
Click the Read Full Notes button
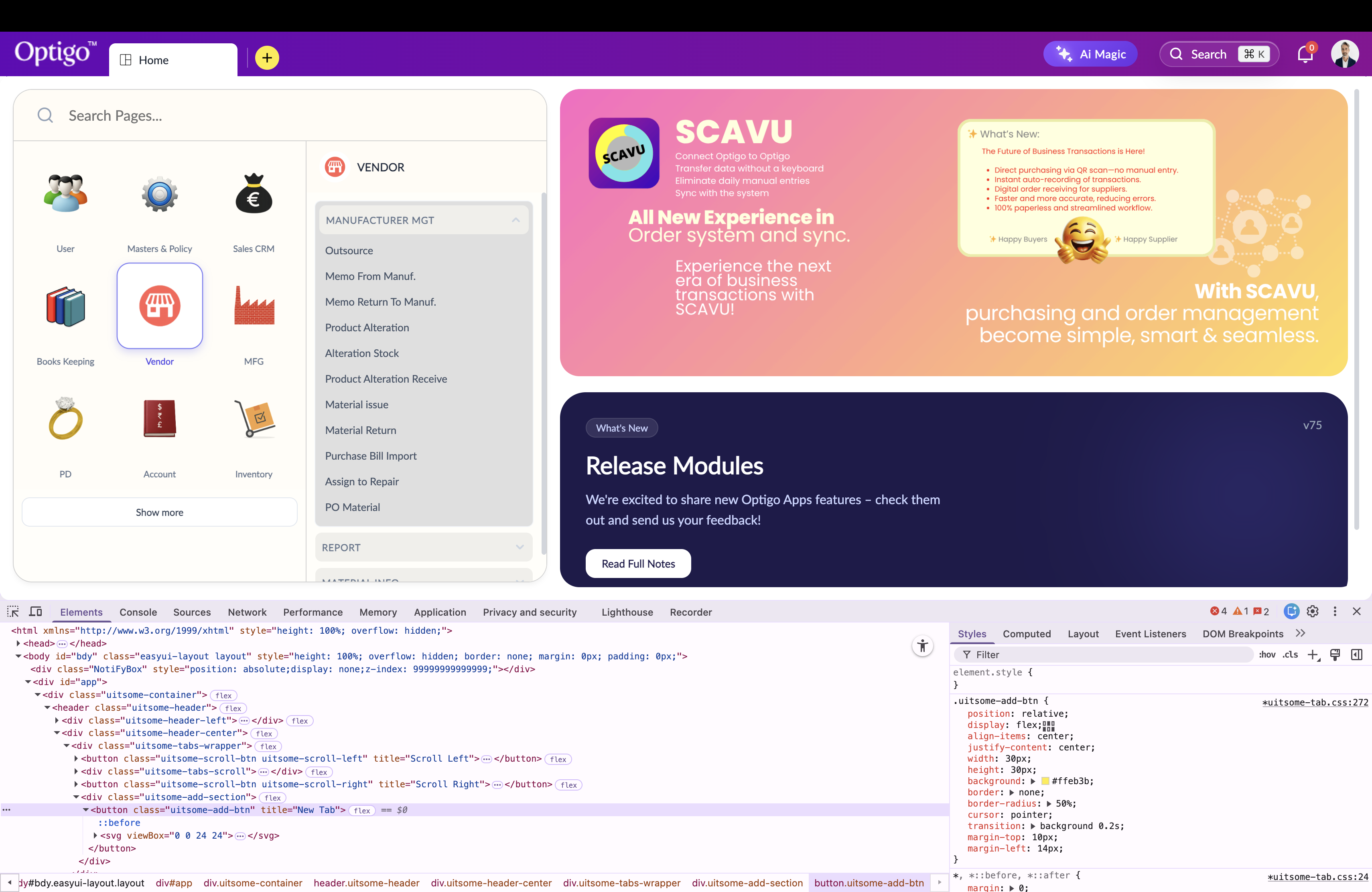point(637,564)
